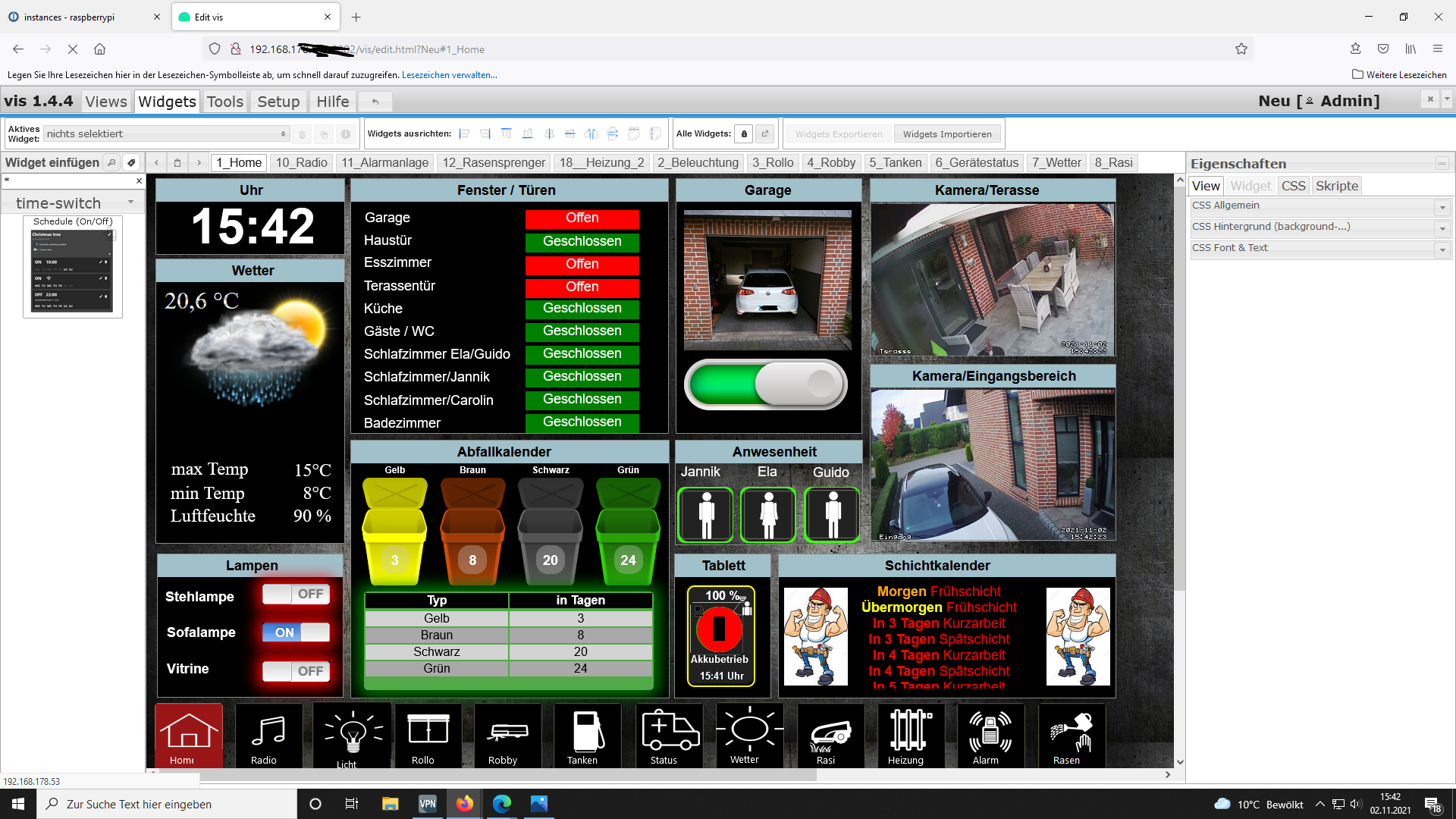The height and width of the screenshot is (819, 1456).
Task: Click the lock all widgets icon
Action: (x=744, y=134)
